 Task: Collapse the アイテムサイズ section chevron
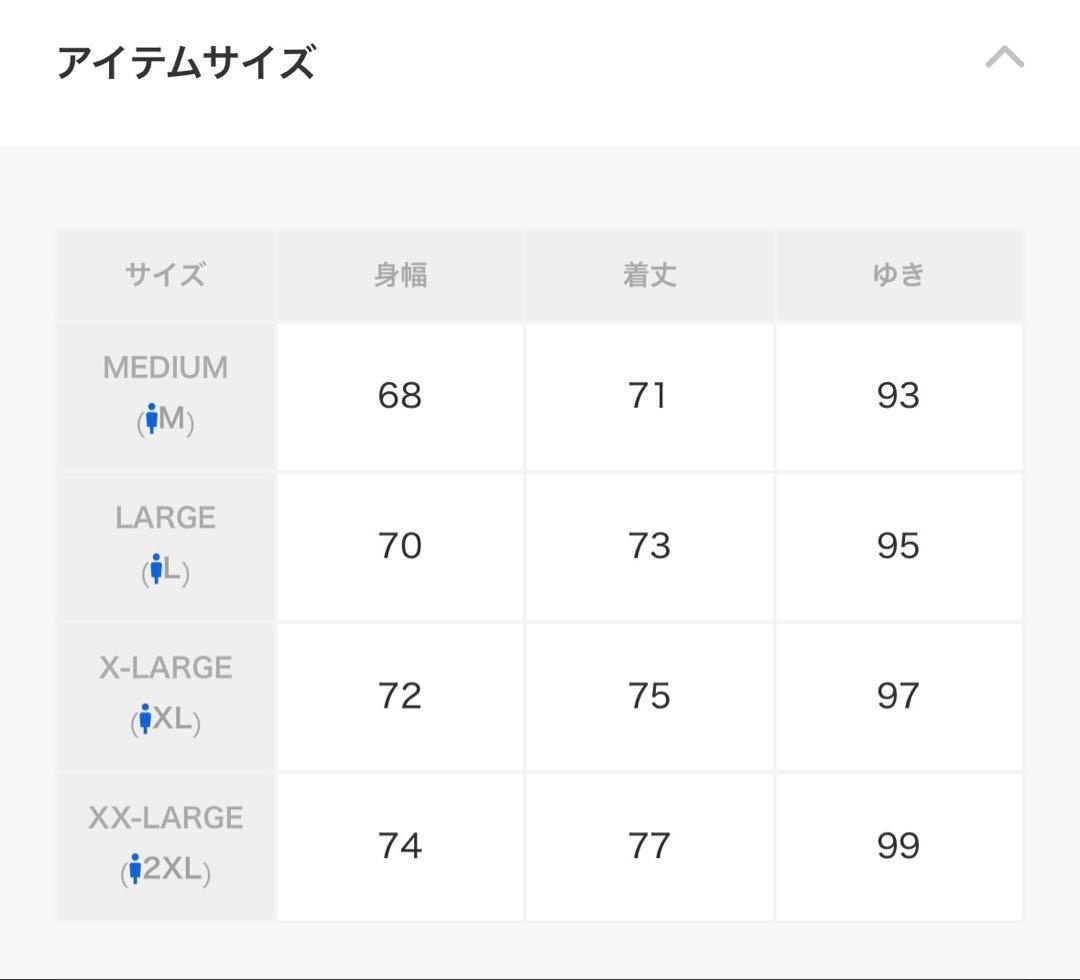1004,59
